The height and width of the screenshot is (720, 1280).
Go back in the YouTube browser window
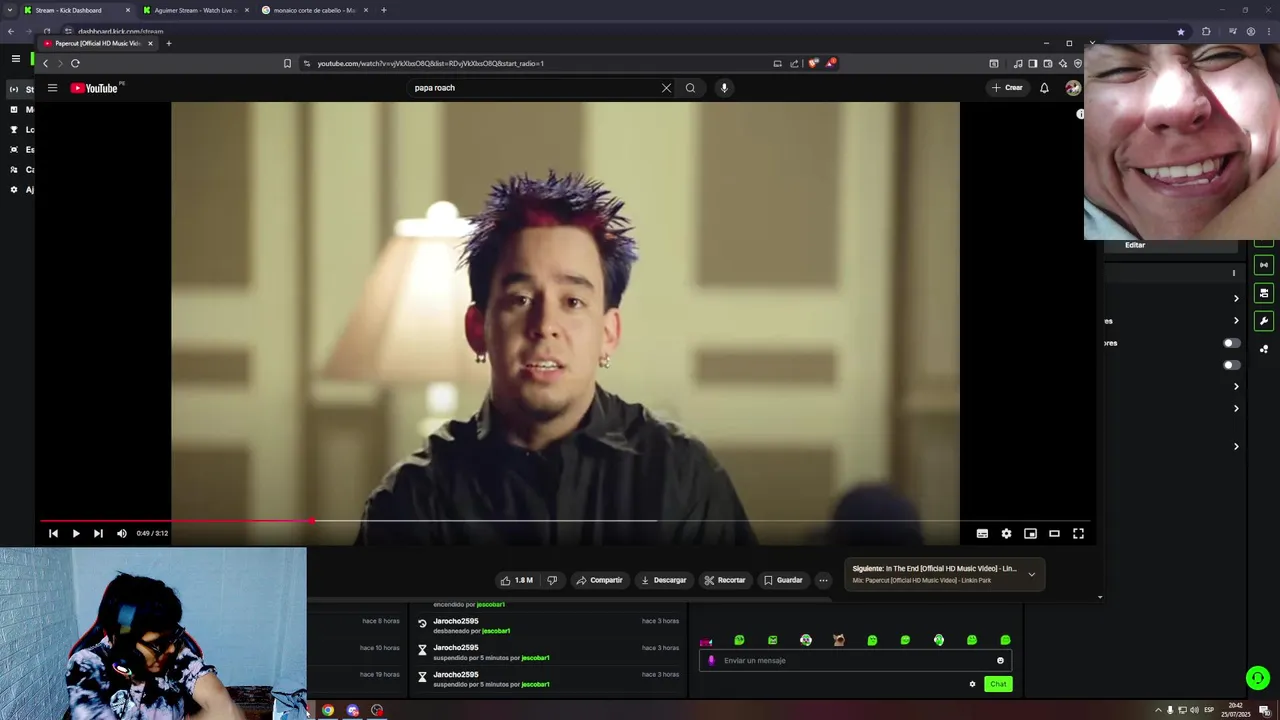coord(45,63)
